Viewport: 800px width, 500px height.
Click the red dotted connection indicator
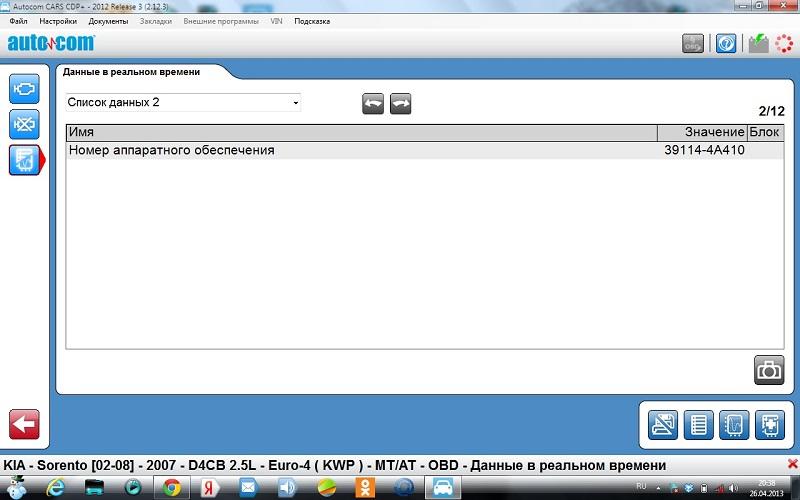pos(784,44)
